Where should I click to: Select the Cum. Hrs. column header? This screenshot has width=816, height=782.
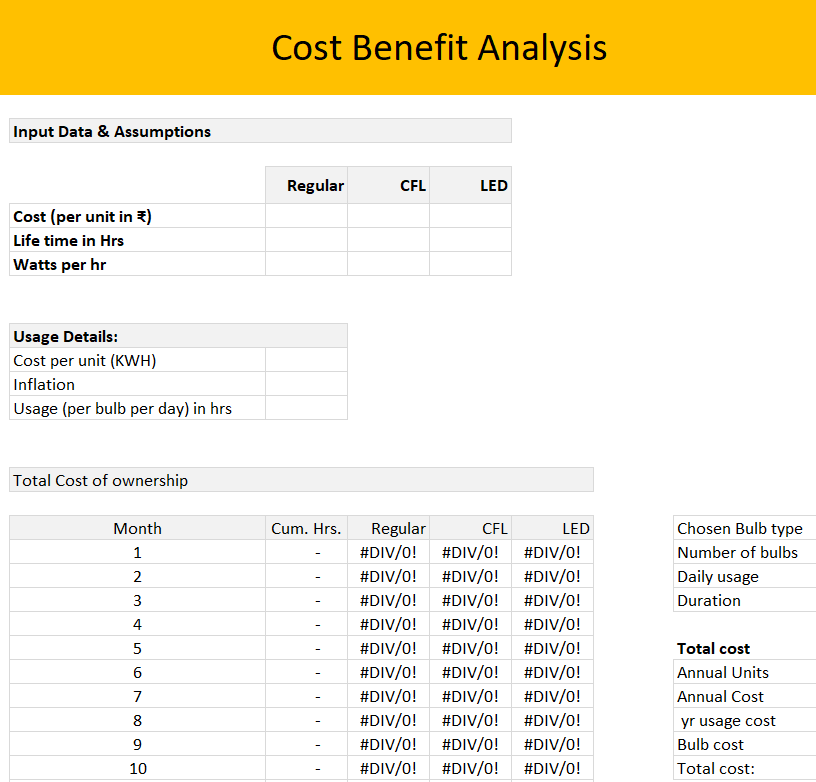306,528
